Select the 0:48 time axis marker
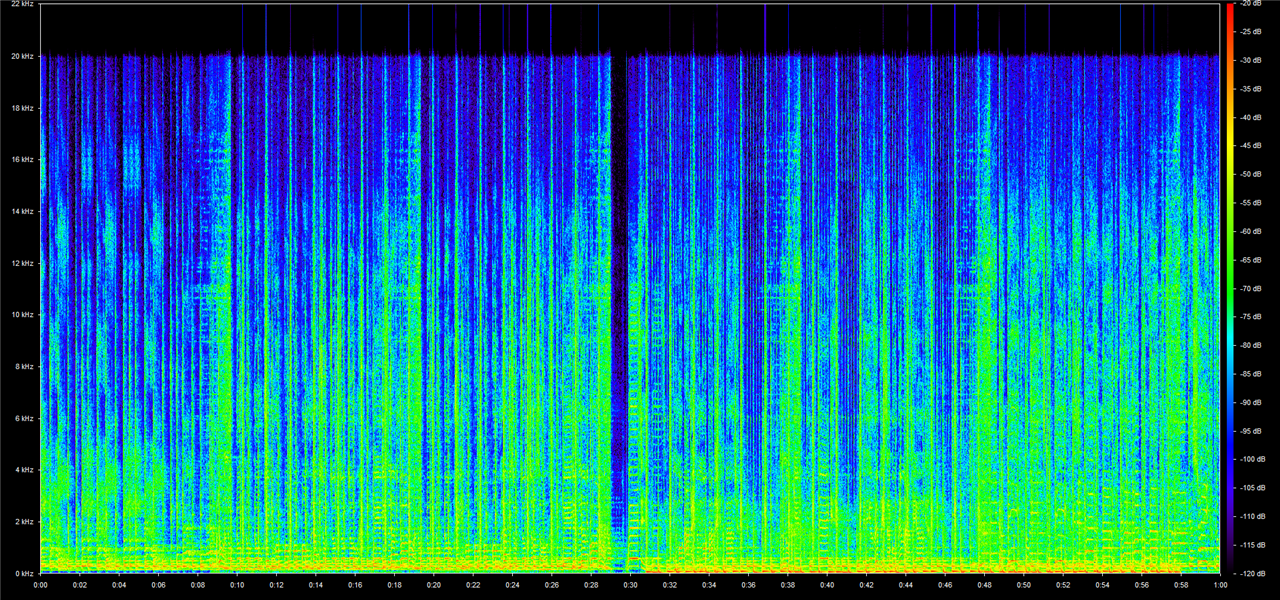This screenshot has width=1280, height=600. 984,584
